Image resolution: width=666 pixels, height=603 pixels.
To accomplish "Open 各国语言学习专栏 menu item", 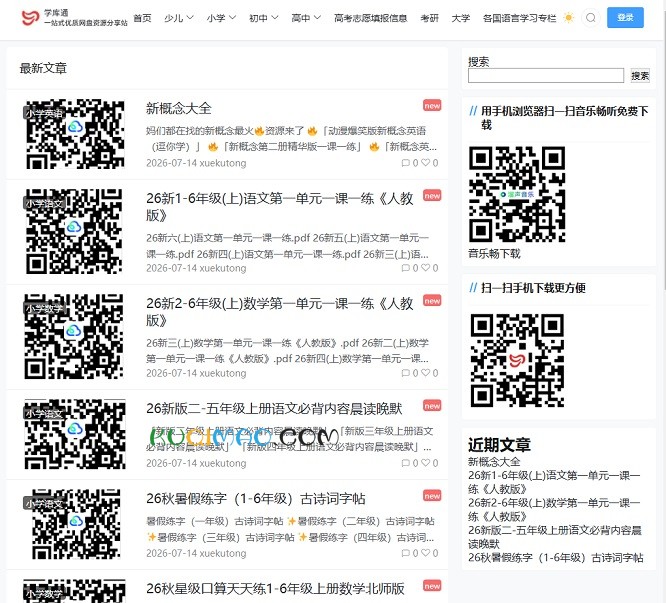I will [519, 18].
